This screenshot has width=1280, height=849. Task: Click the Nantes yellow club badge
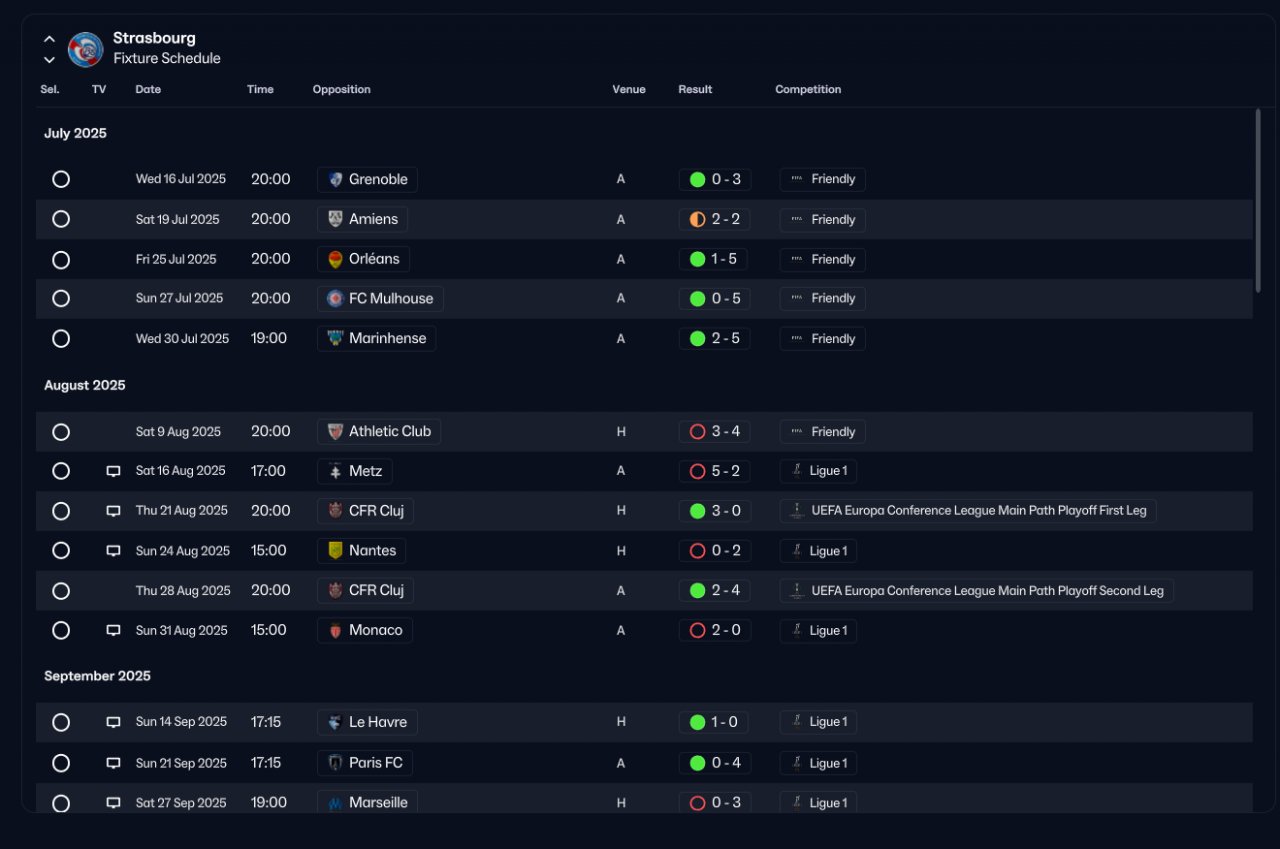click(336, 550)
